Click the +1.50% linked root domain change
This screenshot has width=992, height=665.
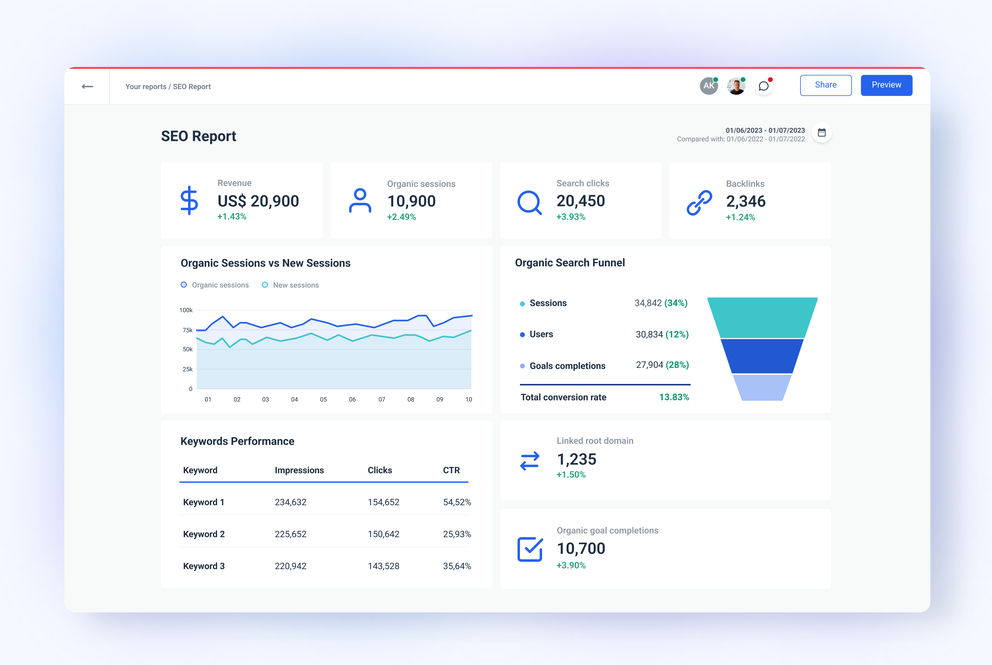[x=571, y=475]
